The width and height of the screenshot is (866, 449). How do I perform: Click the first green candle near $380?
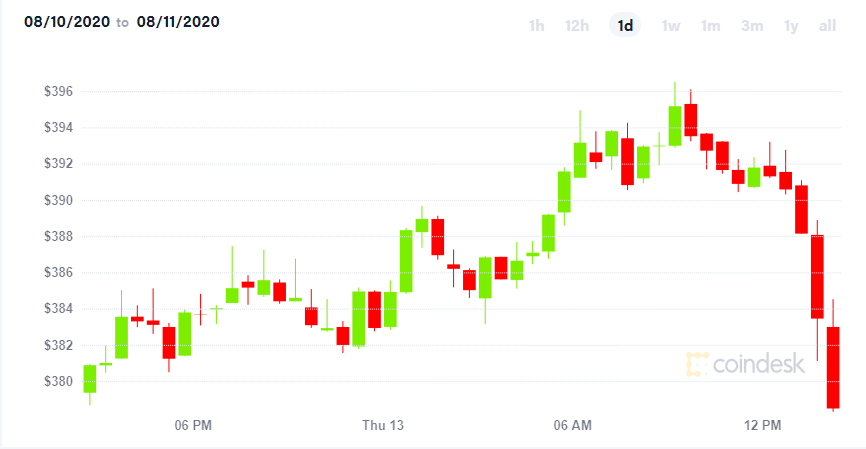click(89, 379)
